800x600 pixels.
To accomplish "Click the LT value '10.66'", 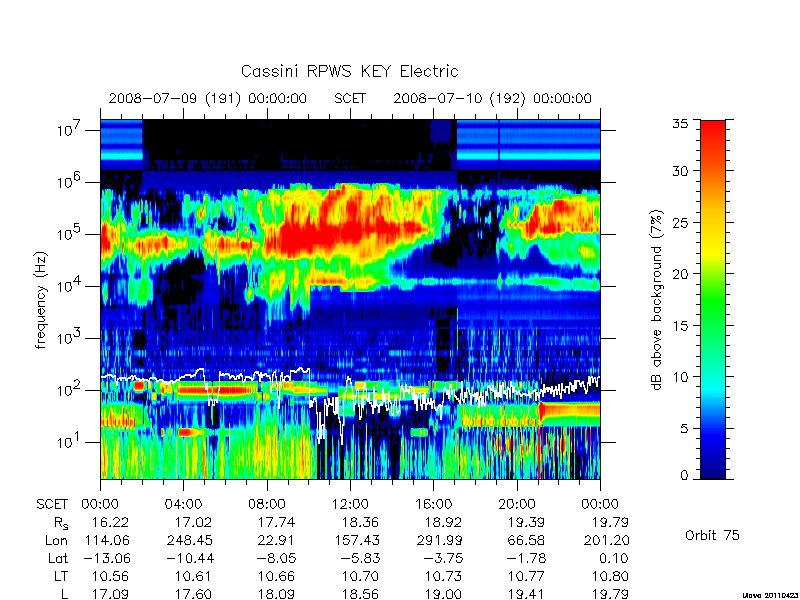I will coord(276,577).
